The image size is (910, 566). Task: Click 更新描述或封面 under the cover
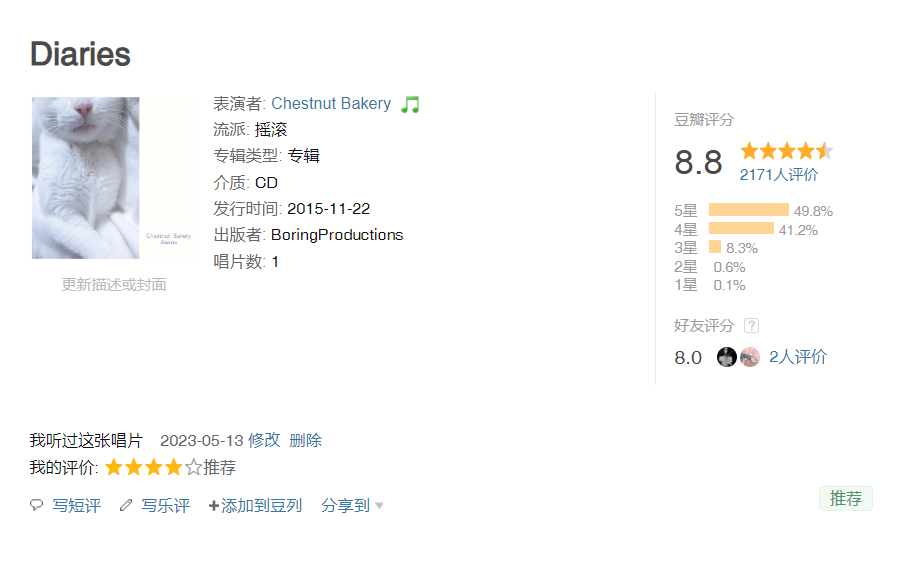tap(113, 285)
